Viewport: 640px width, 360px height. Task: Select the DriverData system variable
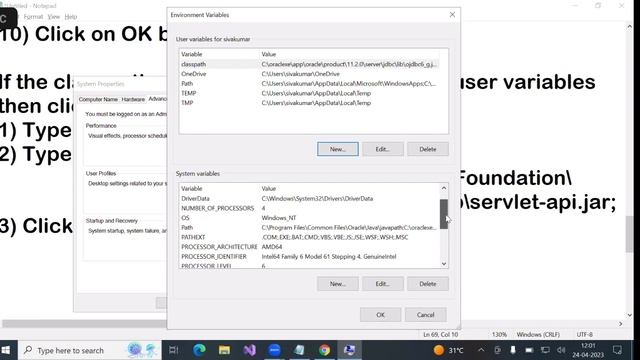[x=309, y=198]
